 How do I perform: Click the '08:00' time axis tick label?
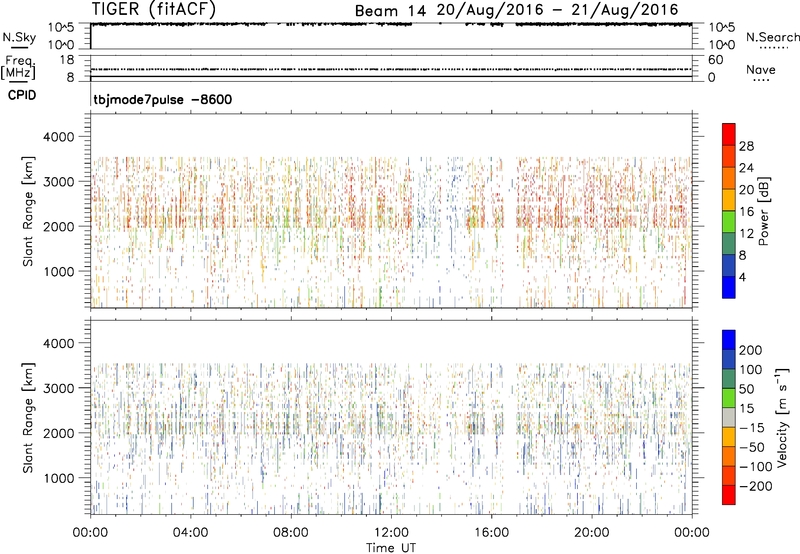point(290,533)
